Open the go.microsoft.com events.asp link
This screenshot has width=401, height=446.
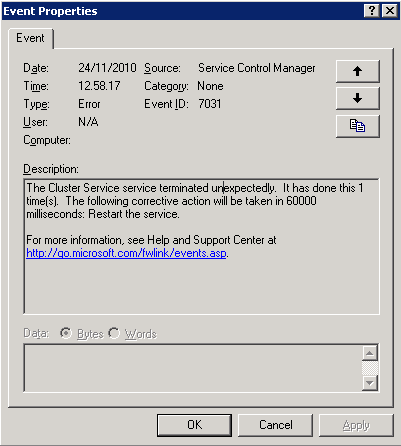pos(126,253)
